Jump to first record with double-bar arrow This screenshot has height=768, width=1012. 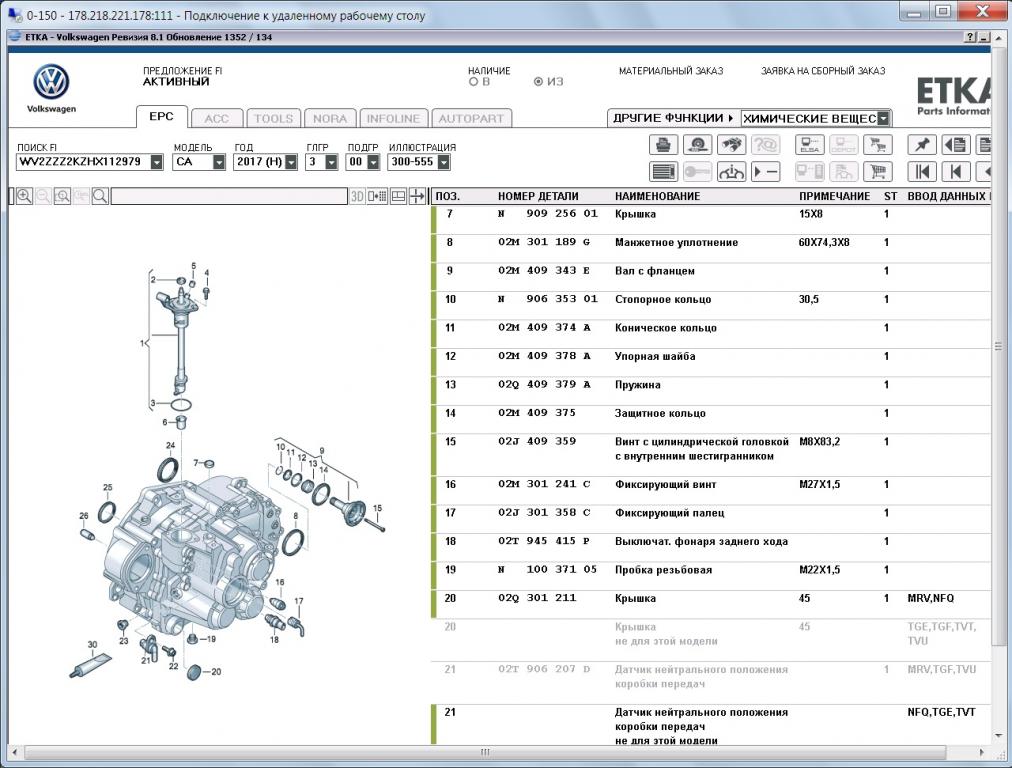point(922,172)
